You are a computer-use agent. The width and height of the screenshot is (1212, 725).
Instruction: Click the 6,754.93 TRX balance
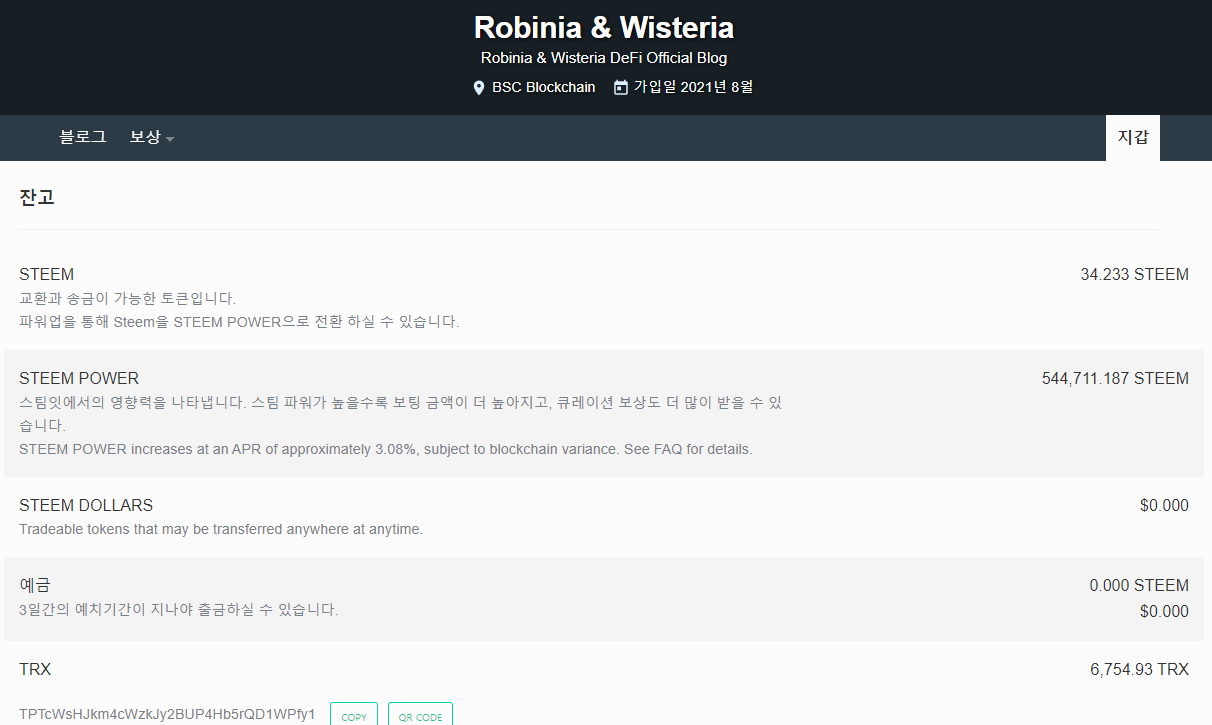click(1139, 669)
